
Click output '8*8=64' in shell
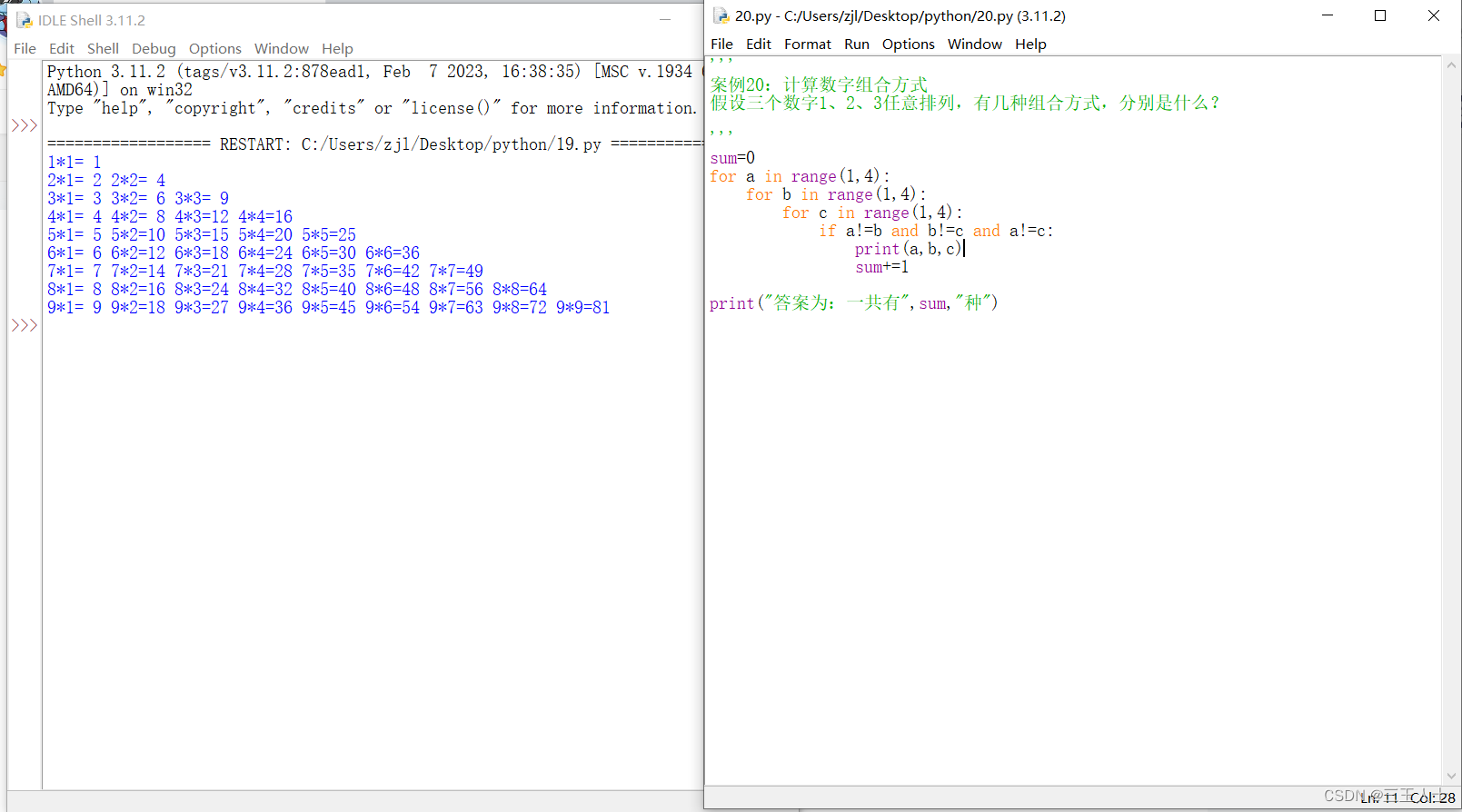coord(520,290)
